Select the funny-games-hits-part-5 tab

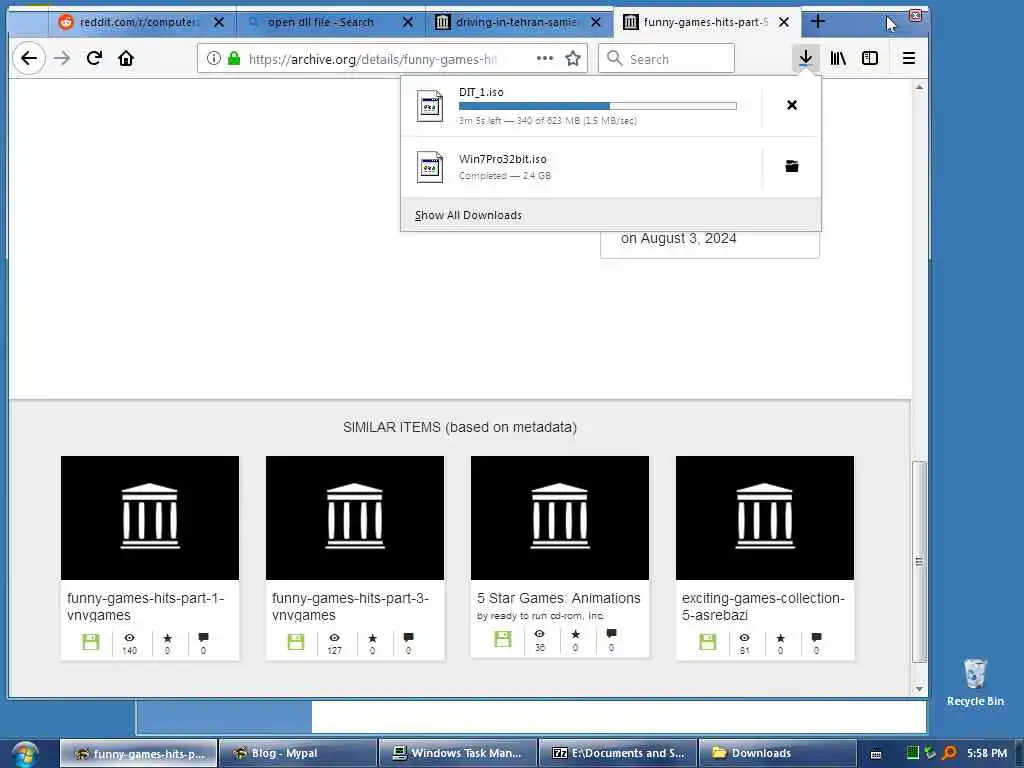(706, 22)
